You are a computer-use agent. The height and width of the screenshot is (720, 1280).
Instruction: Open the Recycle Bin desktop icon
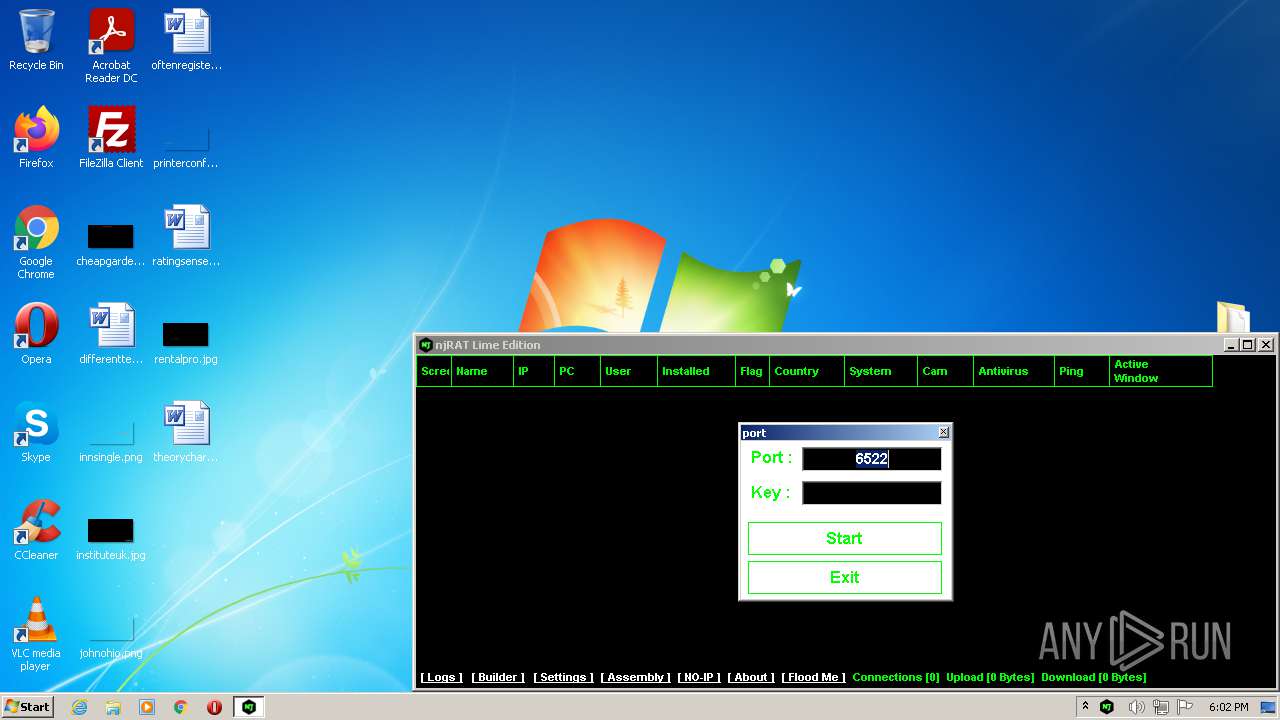tap(36, 41)
